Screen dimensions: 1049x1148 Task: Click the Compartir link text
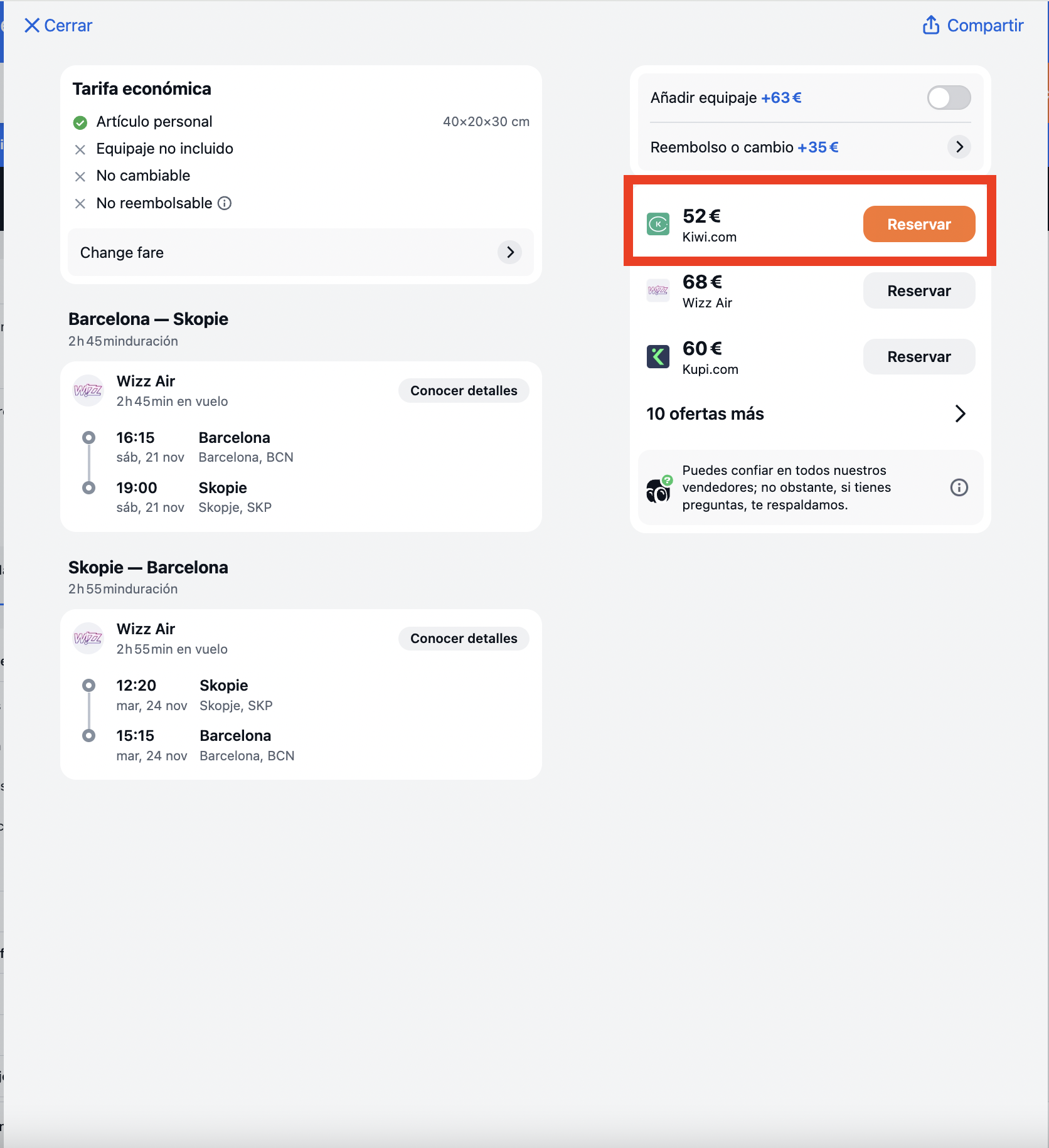pyautogui.click(x=985, y=26)
